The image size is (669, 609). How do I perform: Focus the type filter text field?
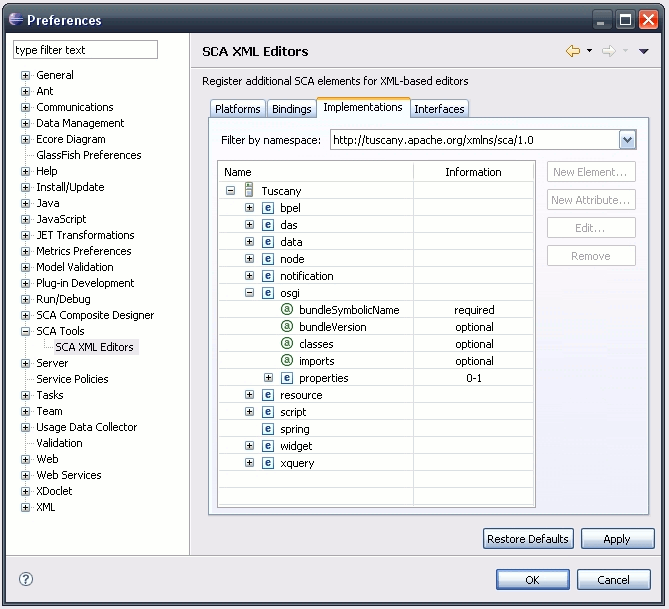[85, 50]
